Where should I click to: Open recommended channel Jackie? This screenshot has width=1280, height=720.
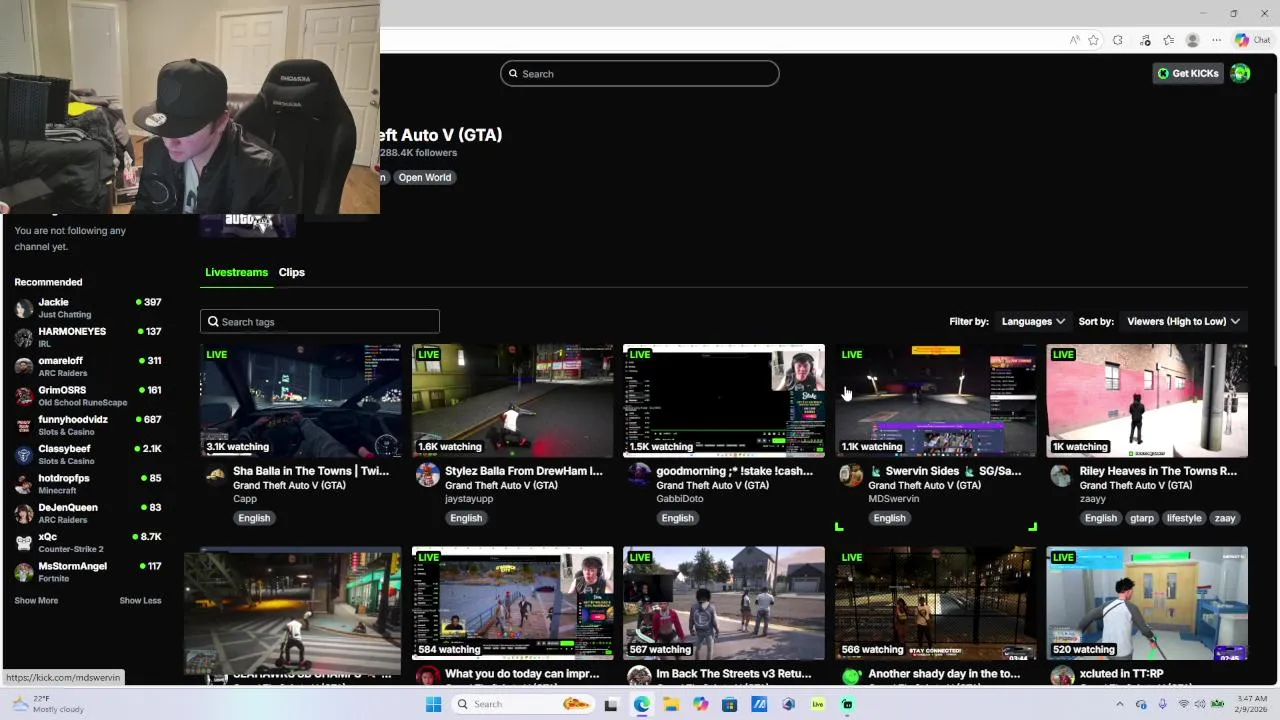88,307
